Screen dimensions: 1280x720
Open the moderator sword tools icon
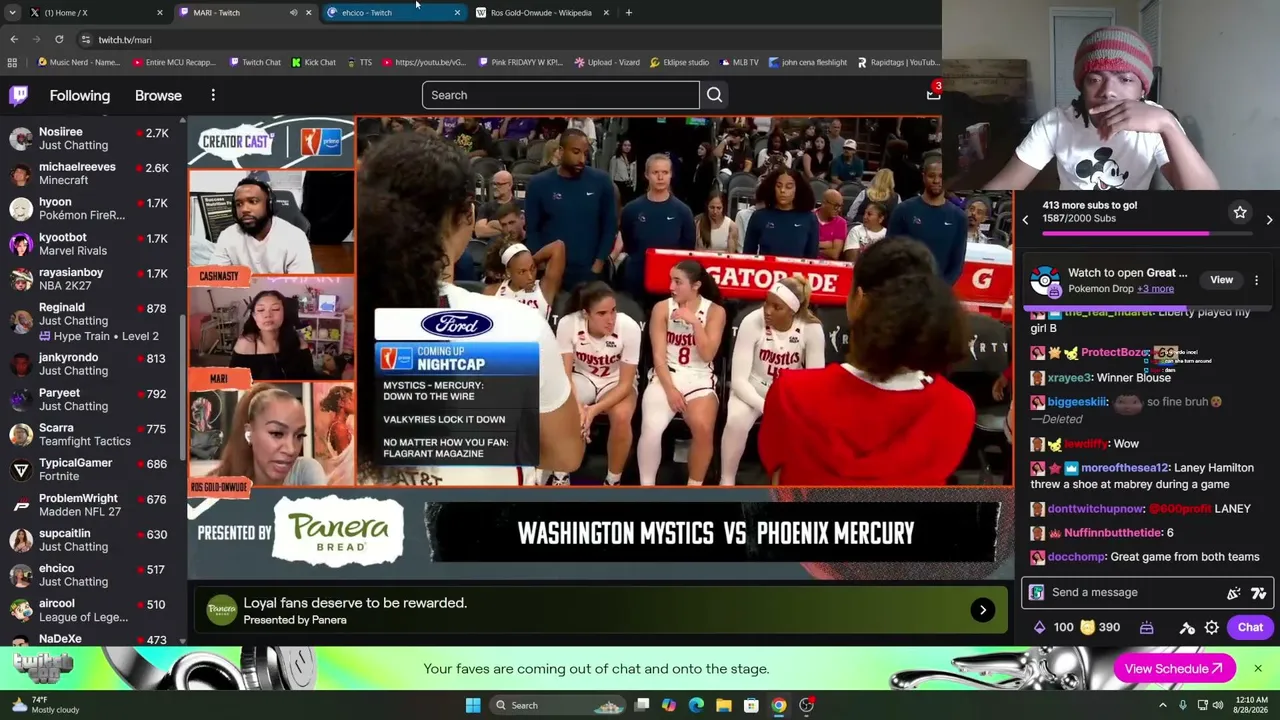(1187, 627)
